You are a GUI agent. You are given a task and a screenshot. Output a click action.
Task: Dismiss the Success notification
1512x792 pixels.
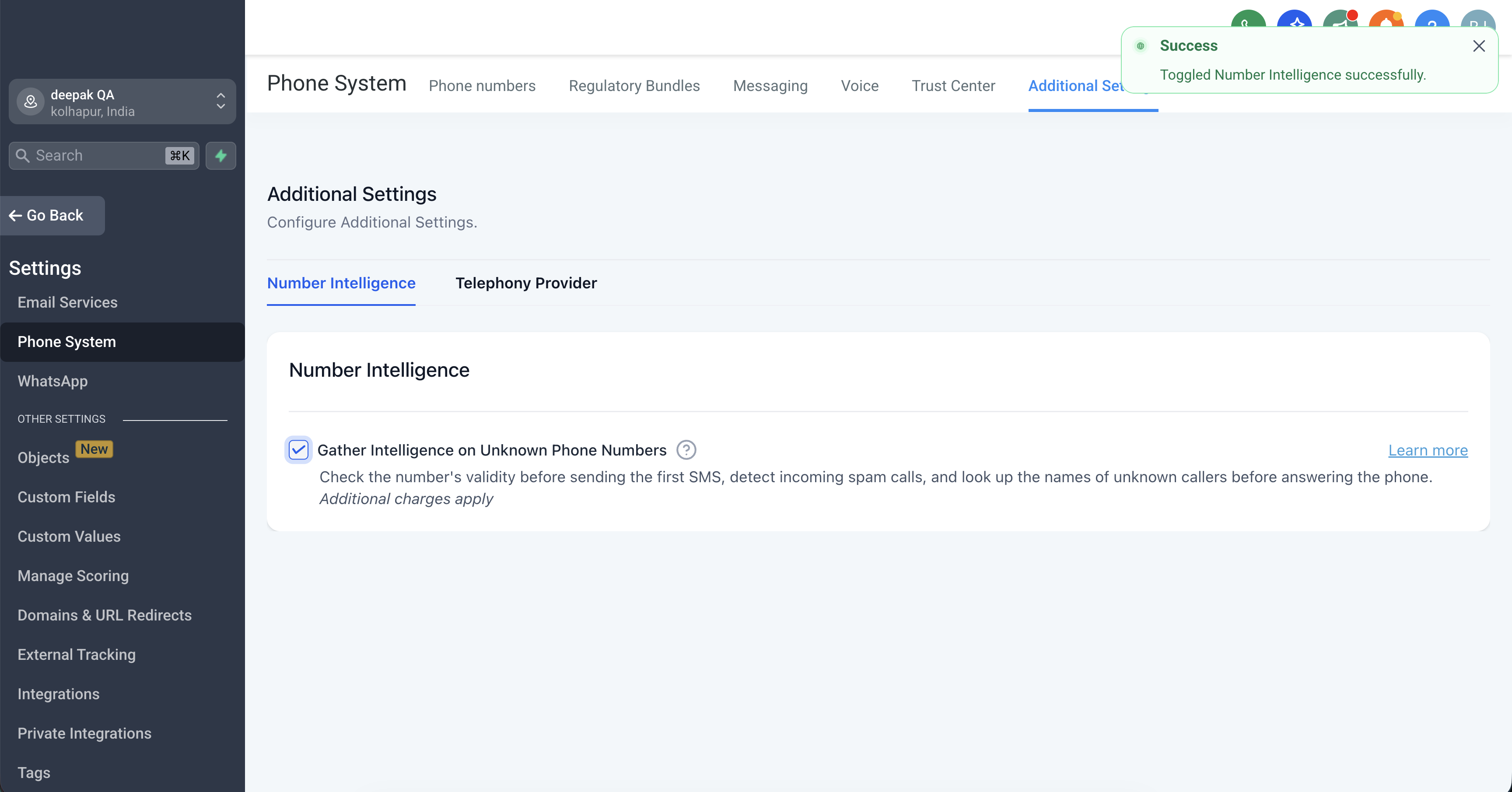[1479, 46]
